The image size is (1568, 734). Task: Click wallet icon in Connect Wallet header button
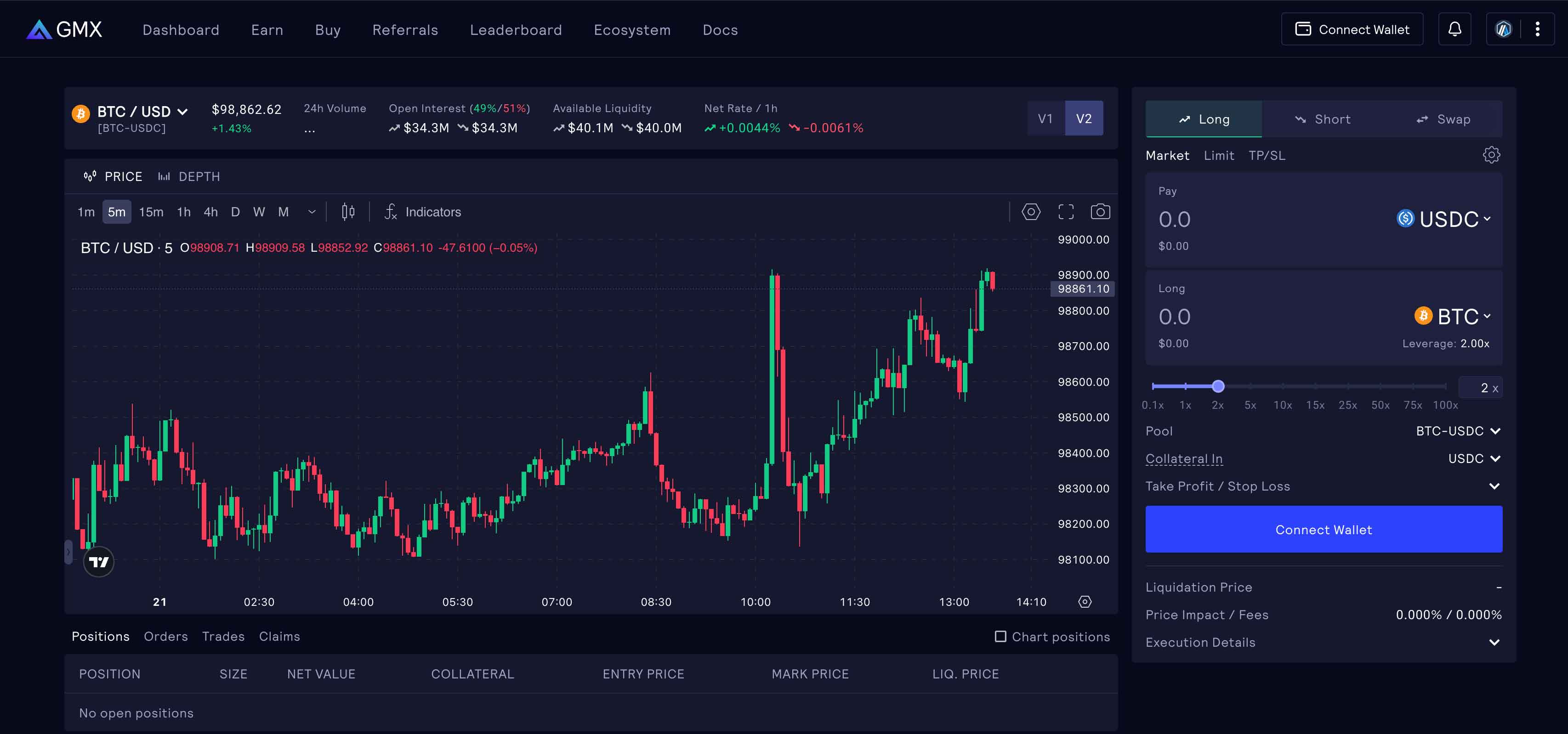click(1303, 28)
